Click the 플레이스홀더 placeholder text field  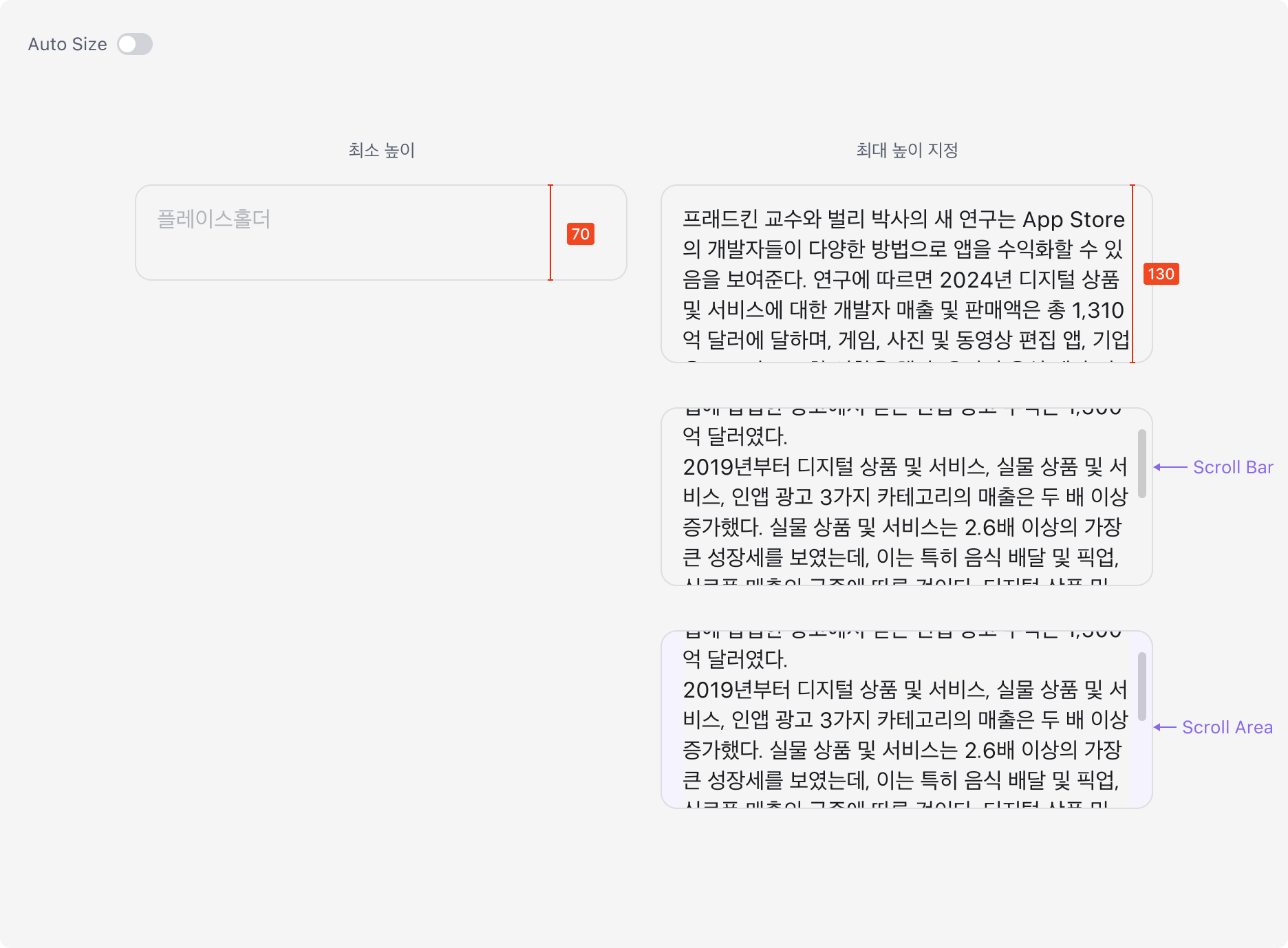(x=381, y=233)
